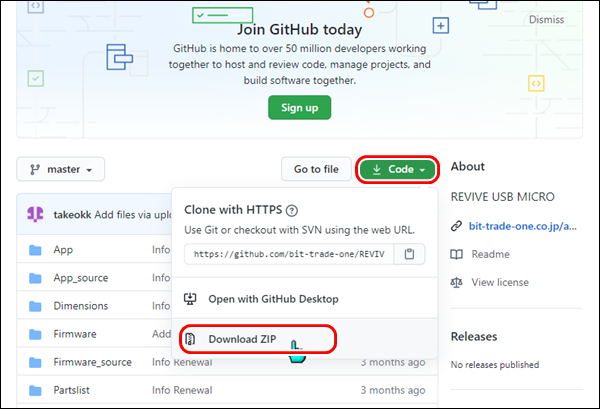Open the Releases heading link
This screenshot has width=600, height=409.
click(x=474, y=336)
